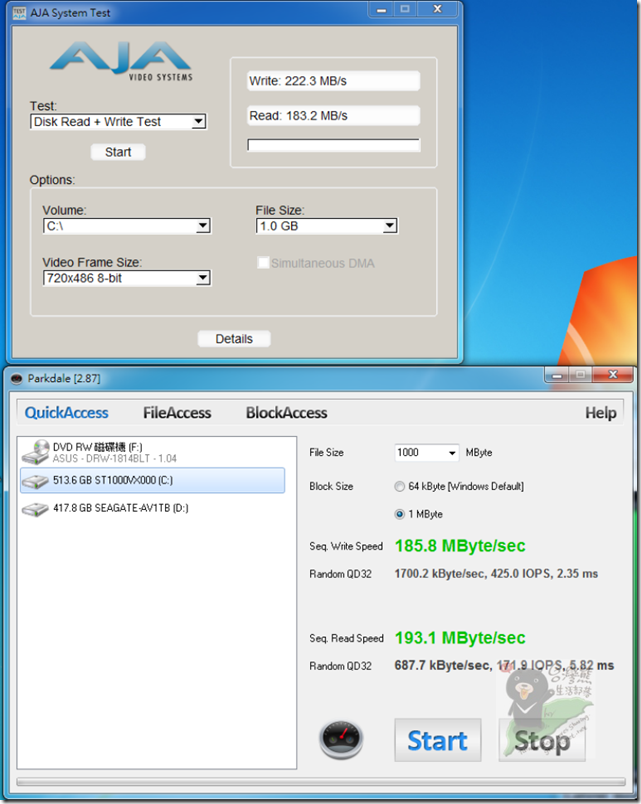The width and height of the screenshot is (641, 804).
Task: Switch to the BlockAccess tab
Action: [286, 413]
